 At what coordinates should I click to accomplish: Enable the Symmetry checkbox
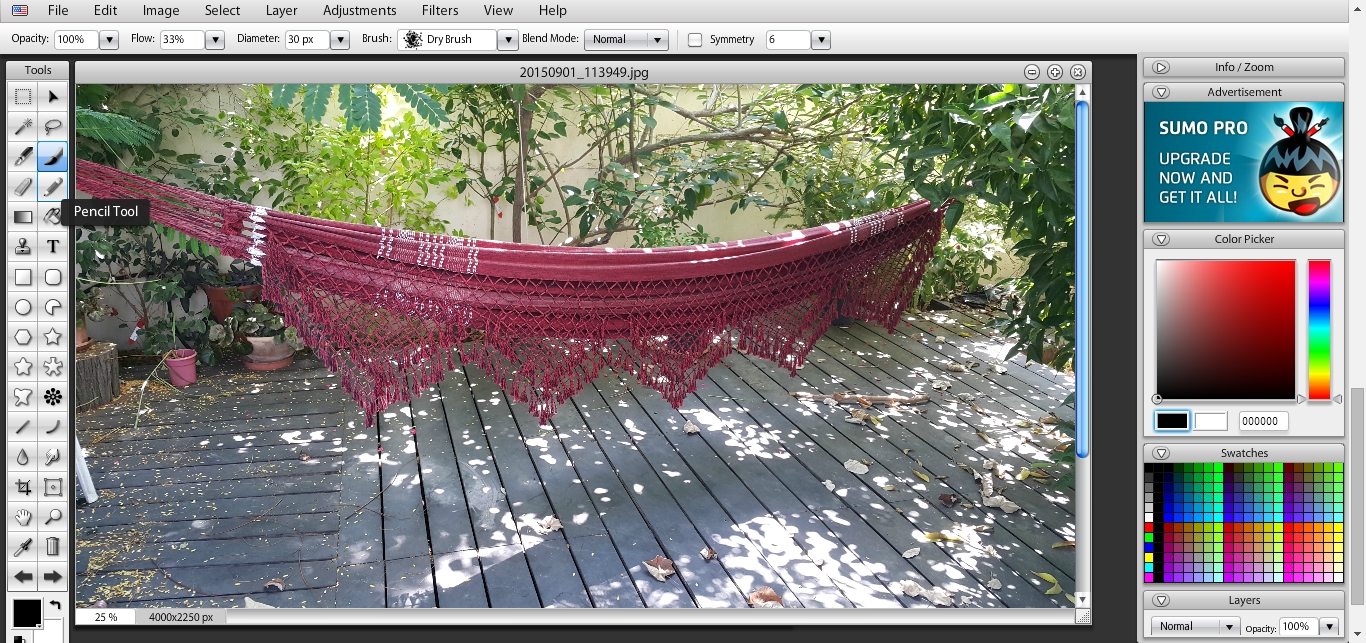695,40
